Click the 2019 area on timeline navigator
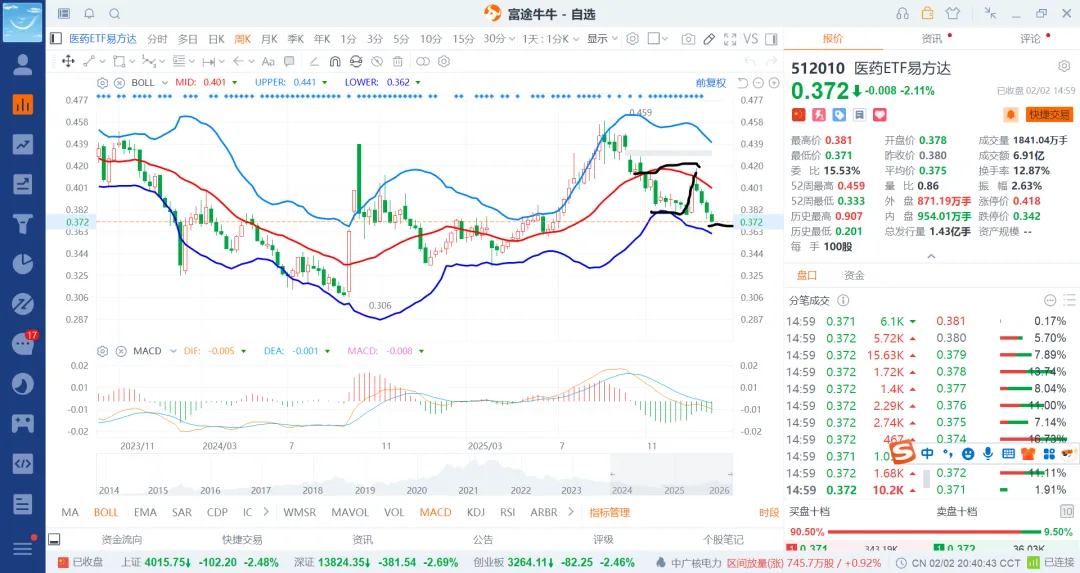 (x=364, y=475)
